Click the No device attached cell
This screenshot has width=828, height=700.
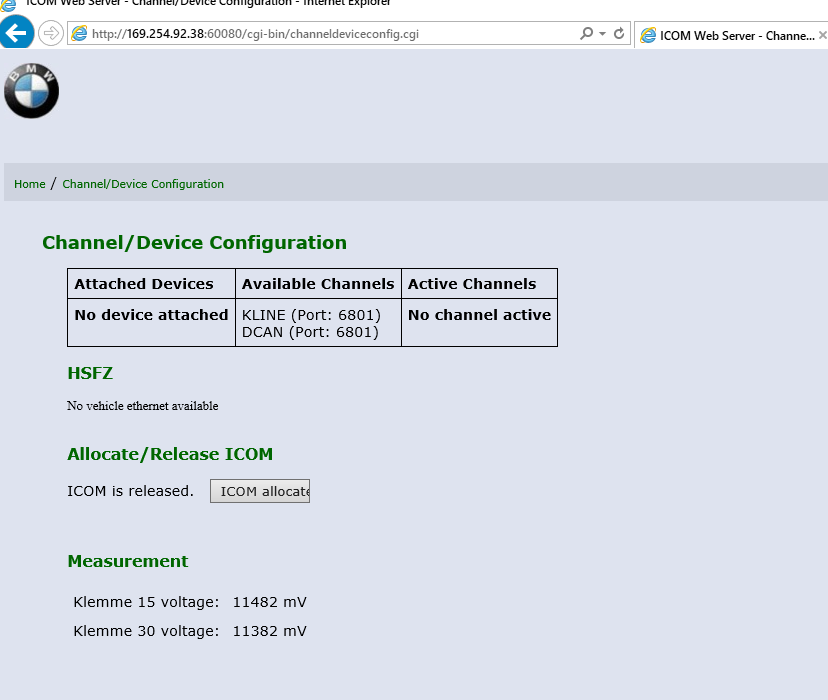151,323
